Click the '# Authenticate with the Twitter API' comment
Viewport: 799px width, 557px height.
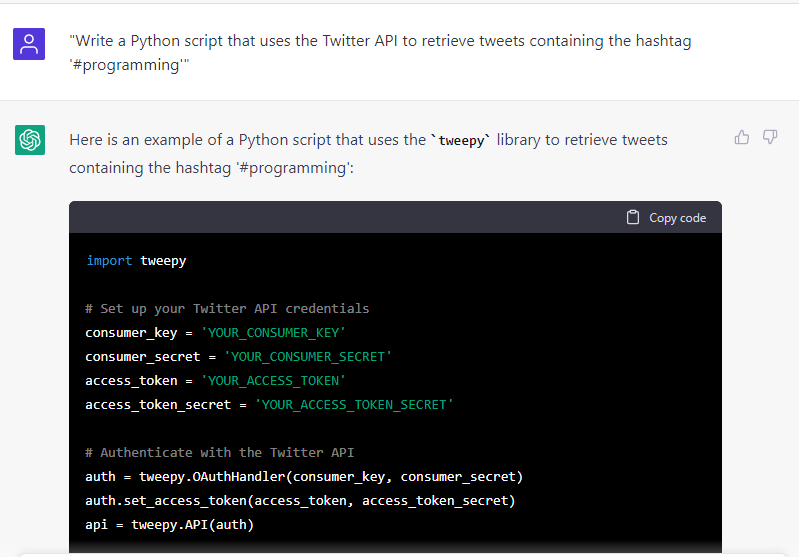pos(220,453)
